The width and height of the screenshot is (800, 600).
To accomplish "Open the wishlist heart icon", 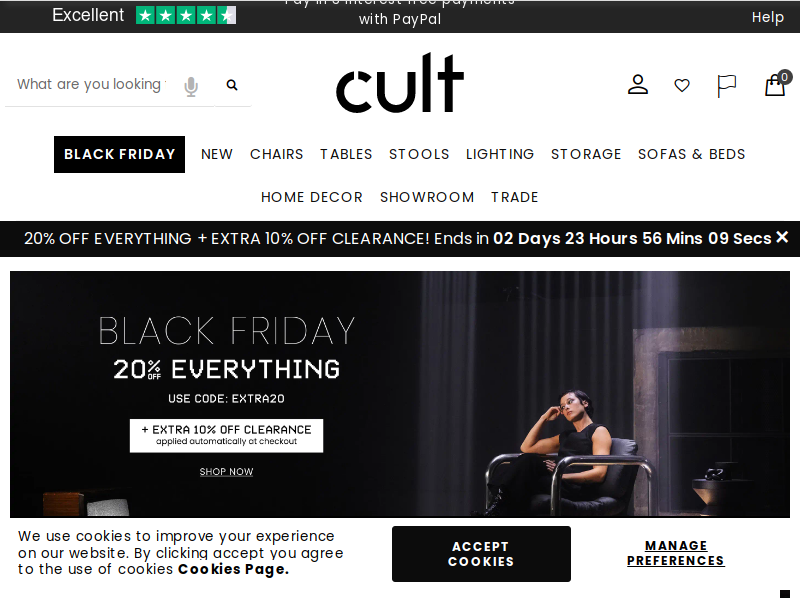I will point(682,85).
